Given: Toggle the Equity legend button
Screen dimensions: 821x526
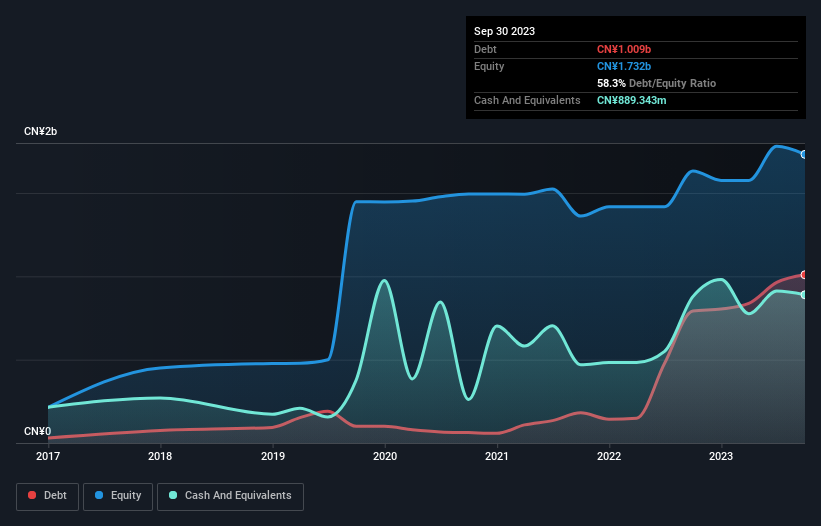Looking at the screenshot, I should point(118,496).
